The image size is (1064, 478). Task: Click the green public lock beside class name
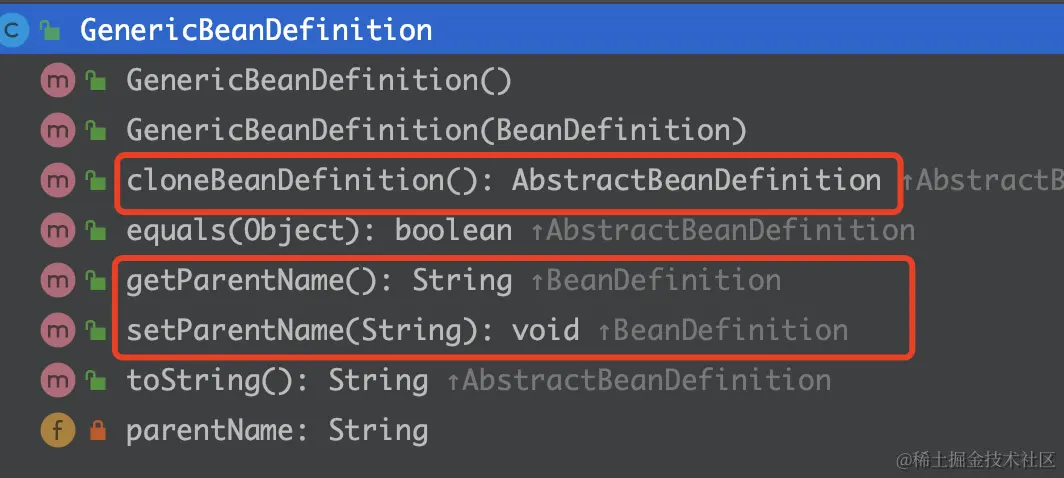50,30
